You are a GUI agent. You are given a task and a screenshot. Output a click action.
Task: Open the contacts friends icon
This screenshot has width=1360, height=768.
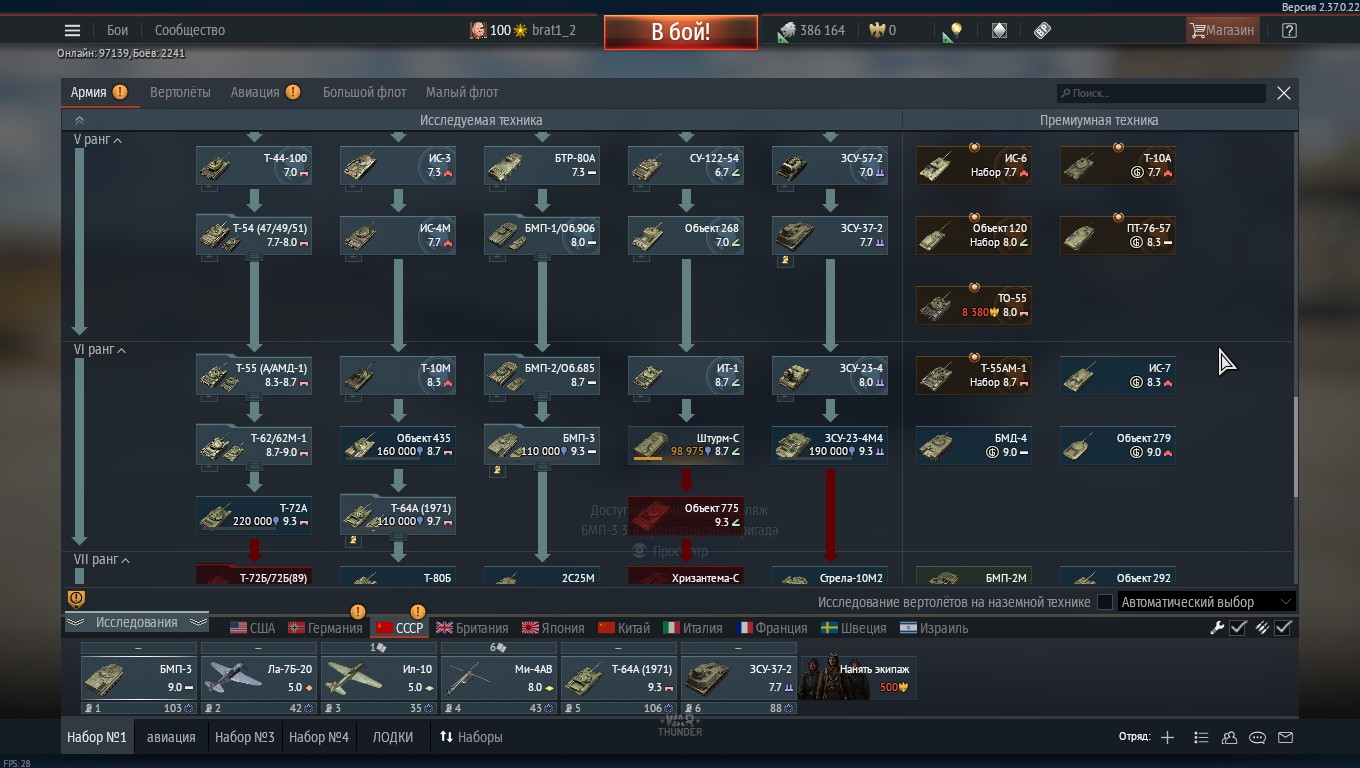coord(1229,737)
